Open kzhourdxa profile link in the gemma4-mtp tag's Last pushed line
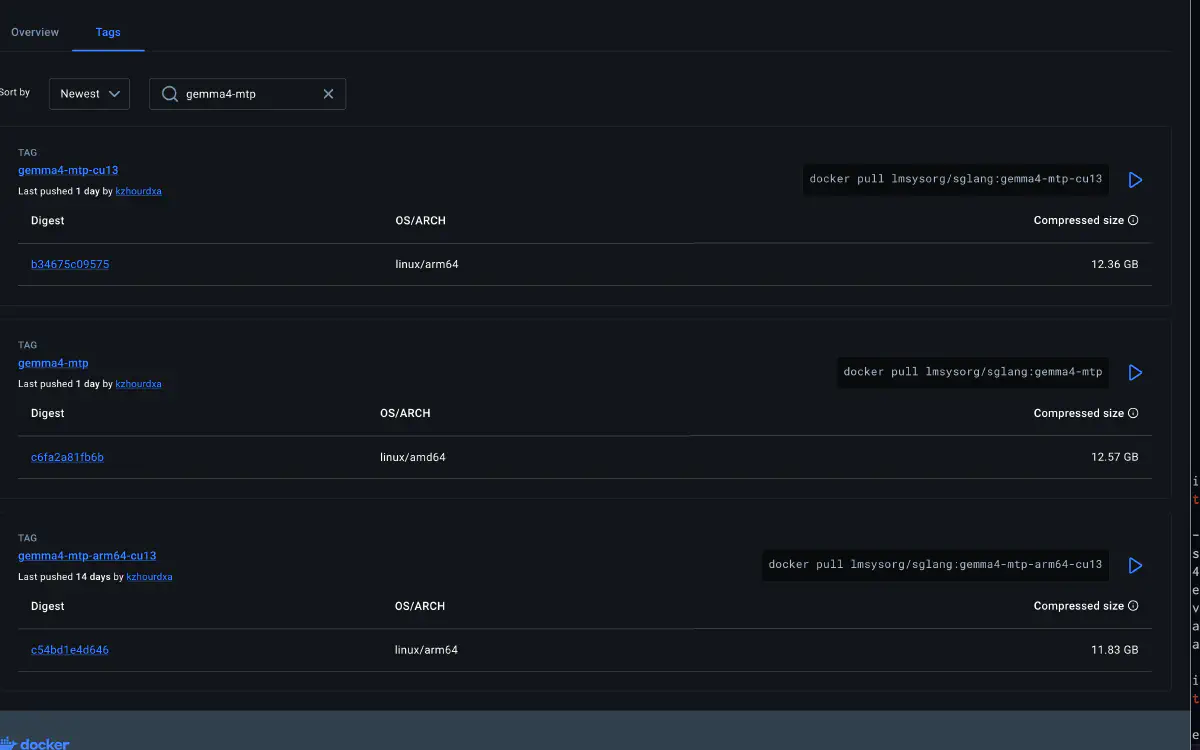Screen dimensions: 1200x750 [138, 384]
